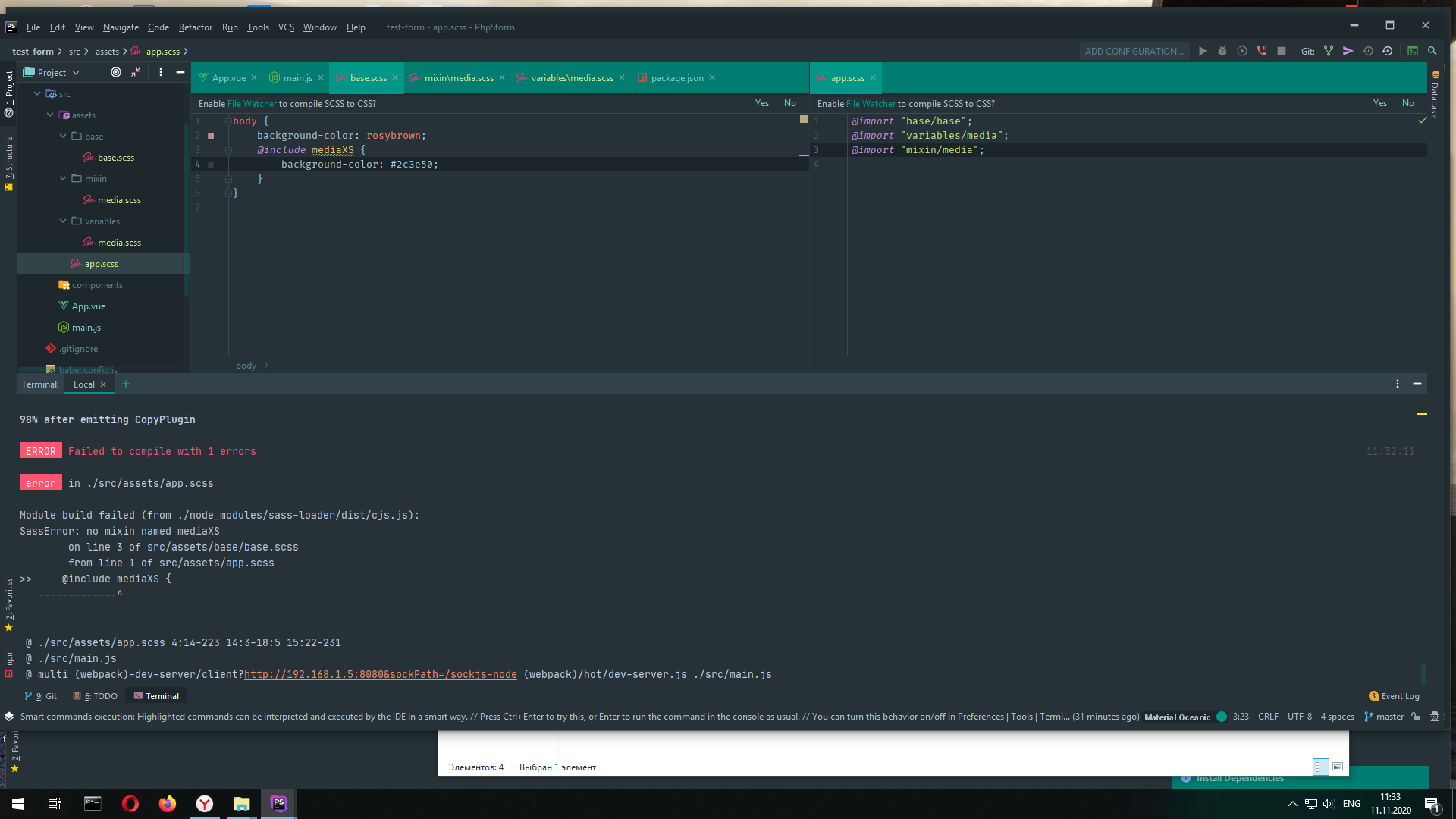Open Project panel options three-dots icon
This screenshot has width=1456, height=819.
(161, 72)
